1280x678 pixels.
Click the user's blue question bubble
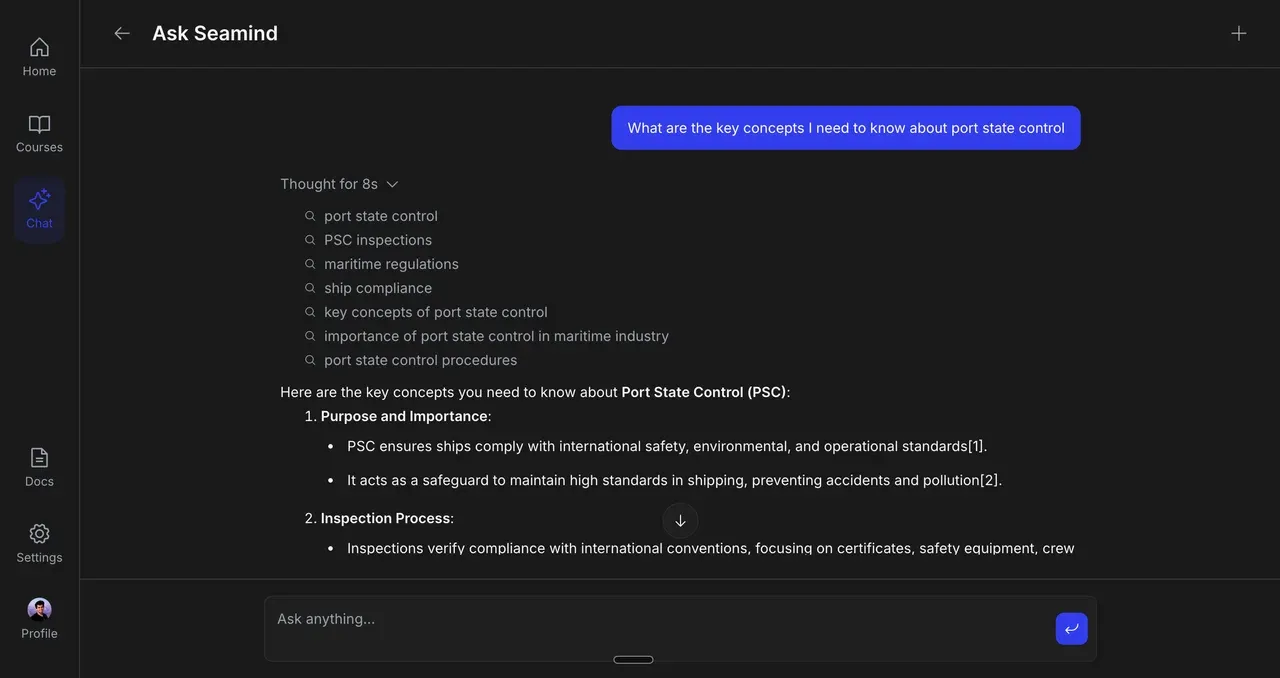click(x=845, y=128)
